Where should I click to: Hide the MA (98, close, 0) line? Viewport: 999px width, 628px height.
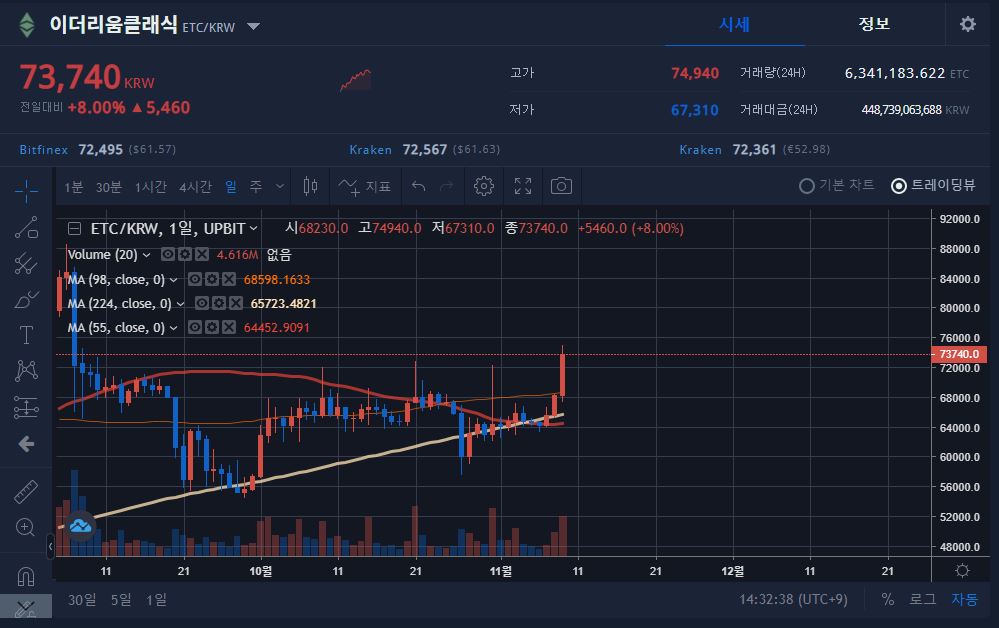pyautogui.click(x=195, y=280)
